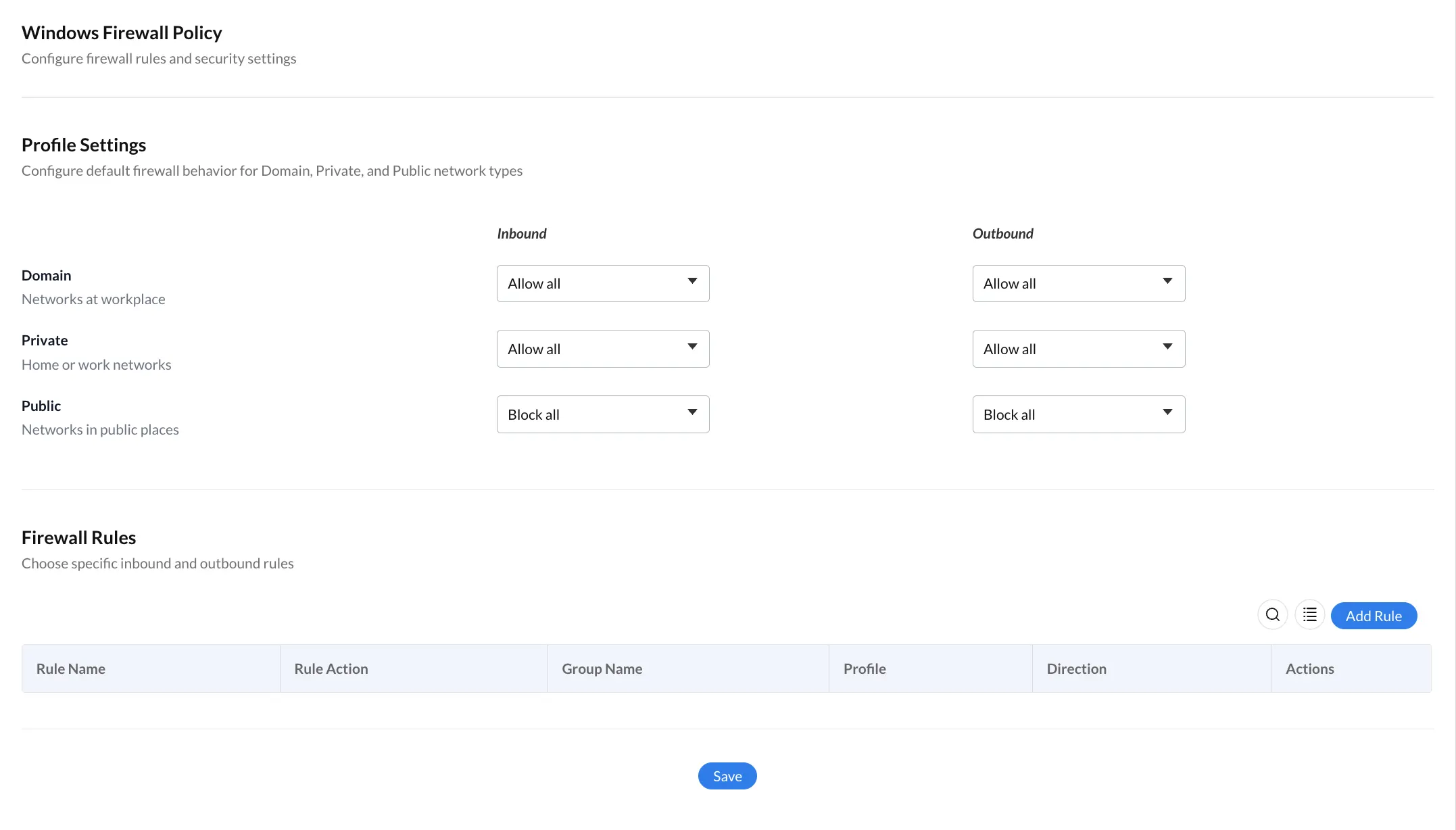Click the search icon in Firewall Rules

(x=1272, y=615)
